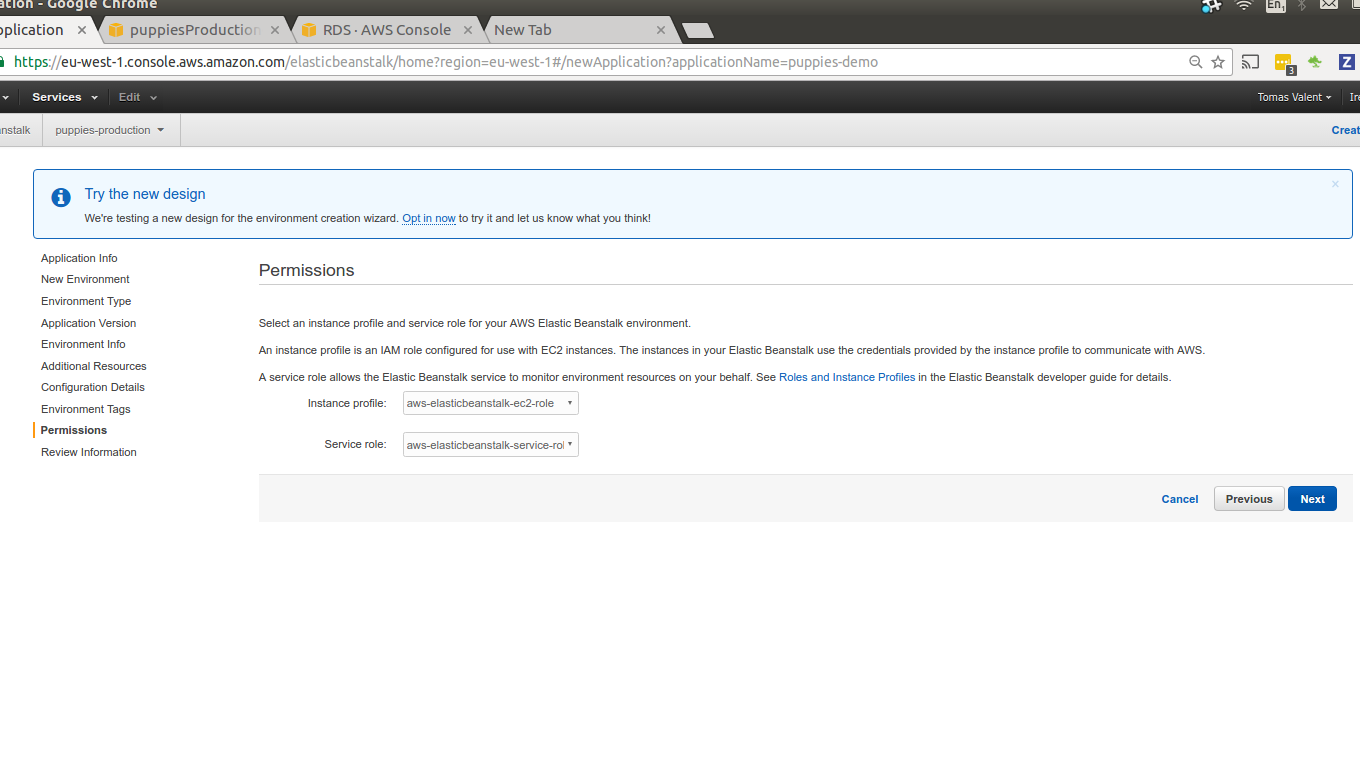Open the Service role dropdown
The height and width of the screenshot is (765, 1360).
[490, 445]
